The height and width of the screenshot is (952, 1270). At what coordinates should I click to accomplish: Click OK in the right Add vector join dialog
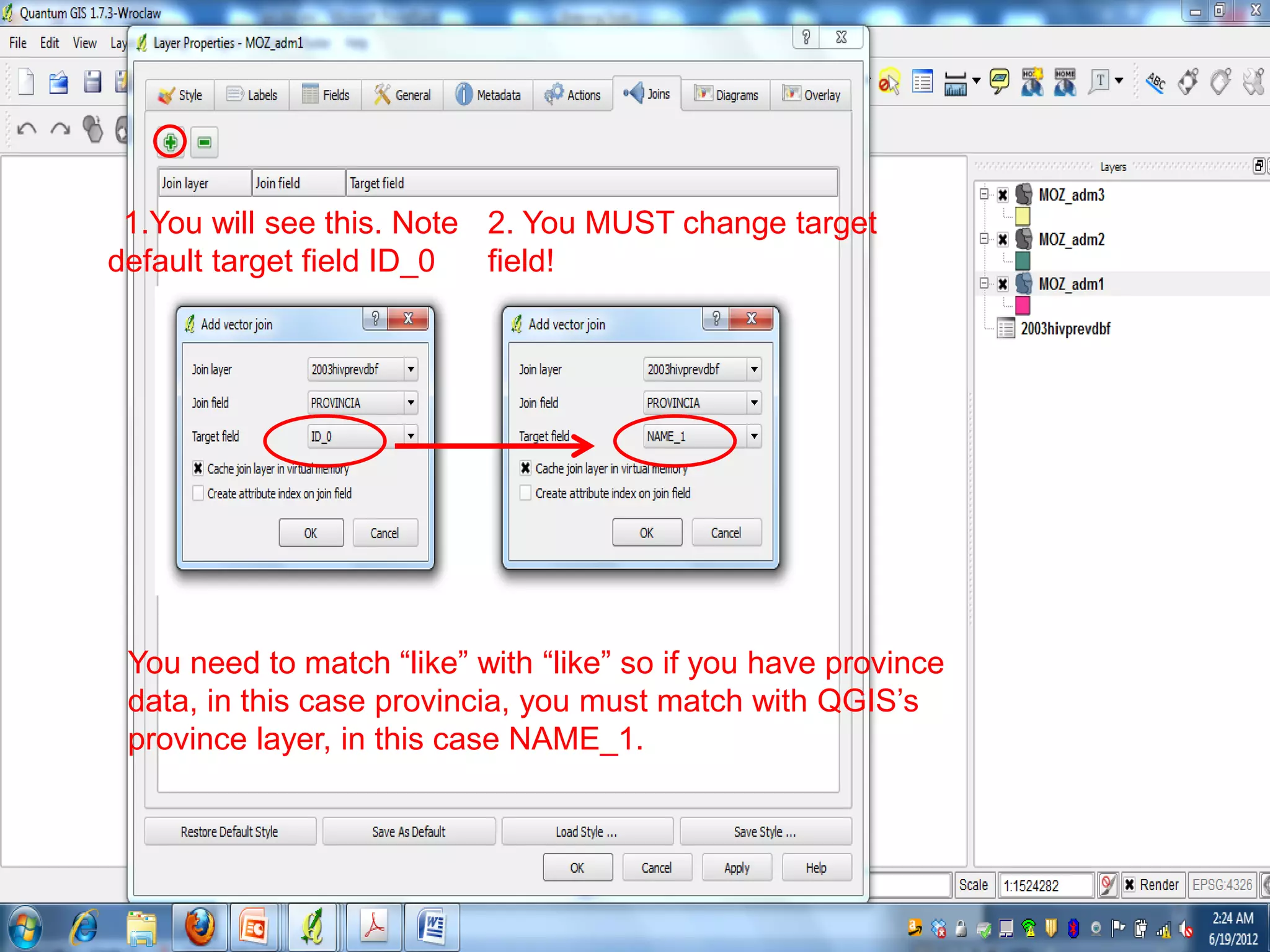647,533
